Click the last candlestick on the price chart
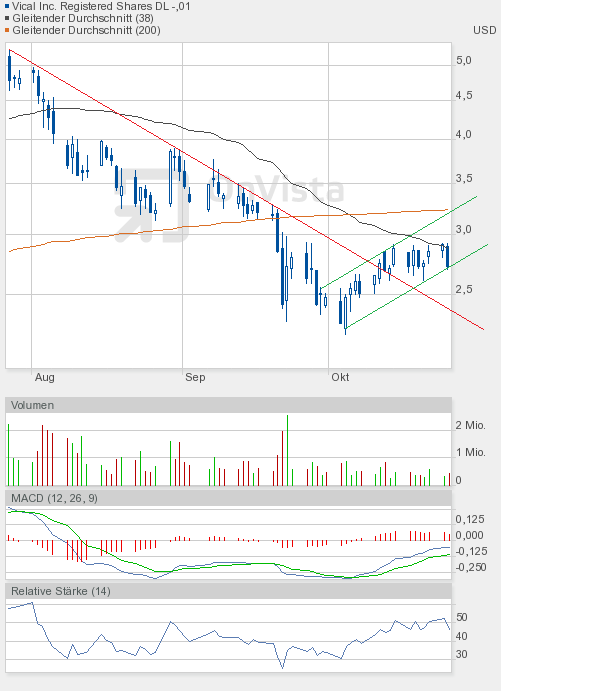 click(x=448, y=256)
